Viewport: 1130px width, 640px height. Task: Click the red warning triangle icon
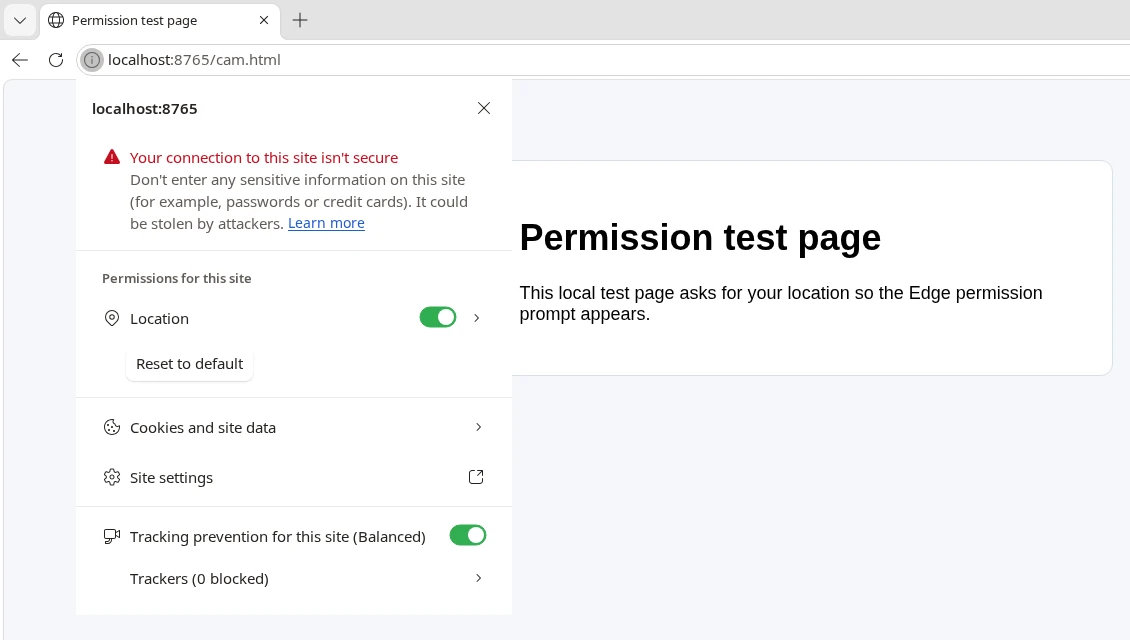click(x=112, y=157)
